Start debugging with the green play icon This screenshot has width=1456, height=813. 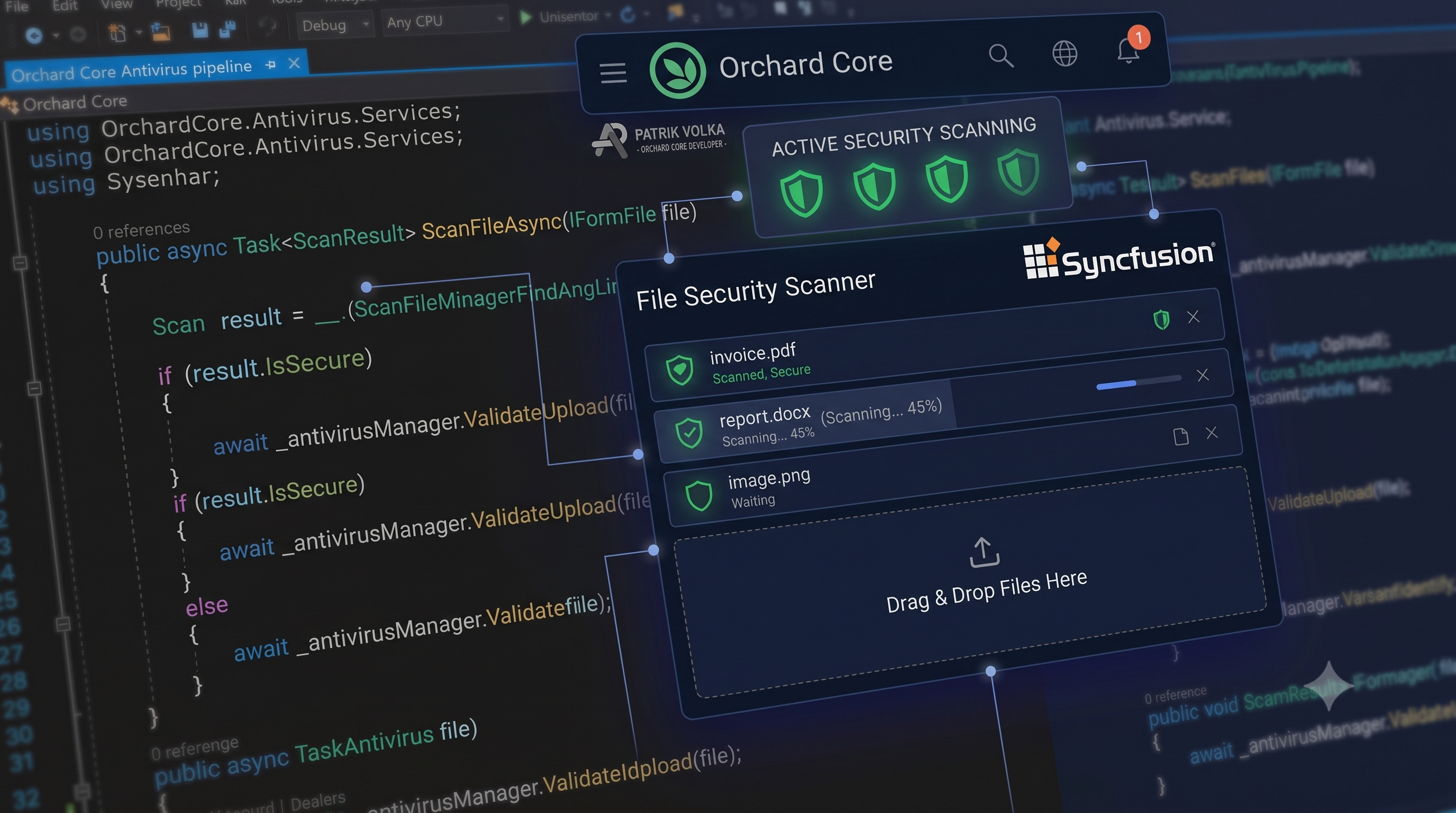tap(525, 17)
